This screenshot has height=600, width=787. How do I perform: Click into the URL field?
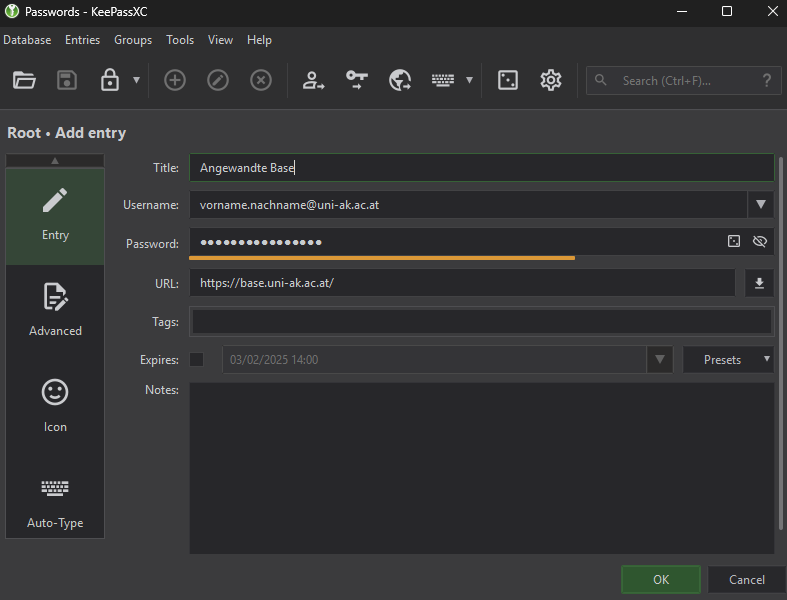462,283
